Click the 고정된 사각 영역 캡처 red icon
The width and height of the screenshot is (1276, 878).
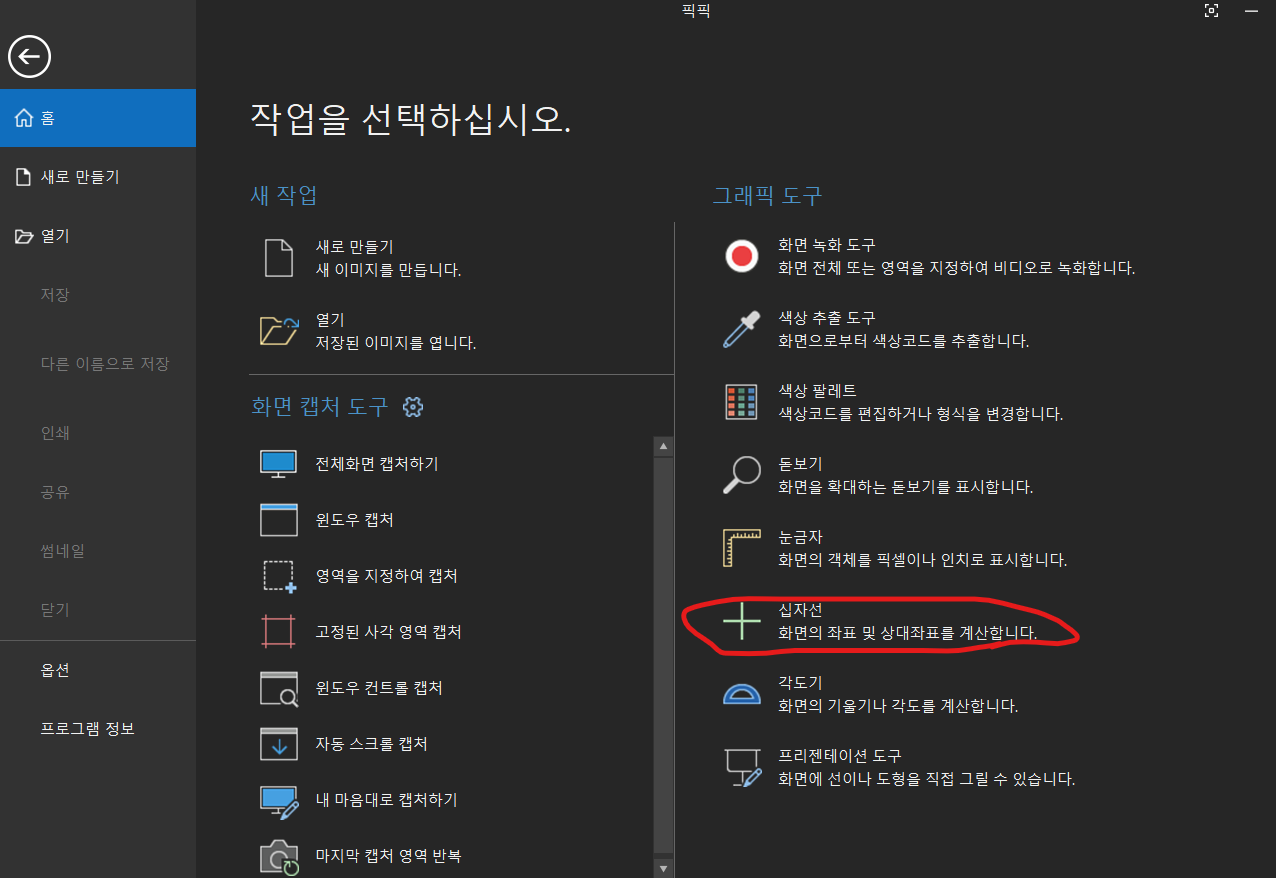point(279,632)
